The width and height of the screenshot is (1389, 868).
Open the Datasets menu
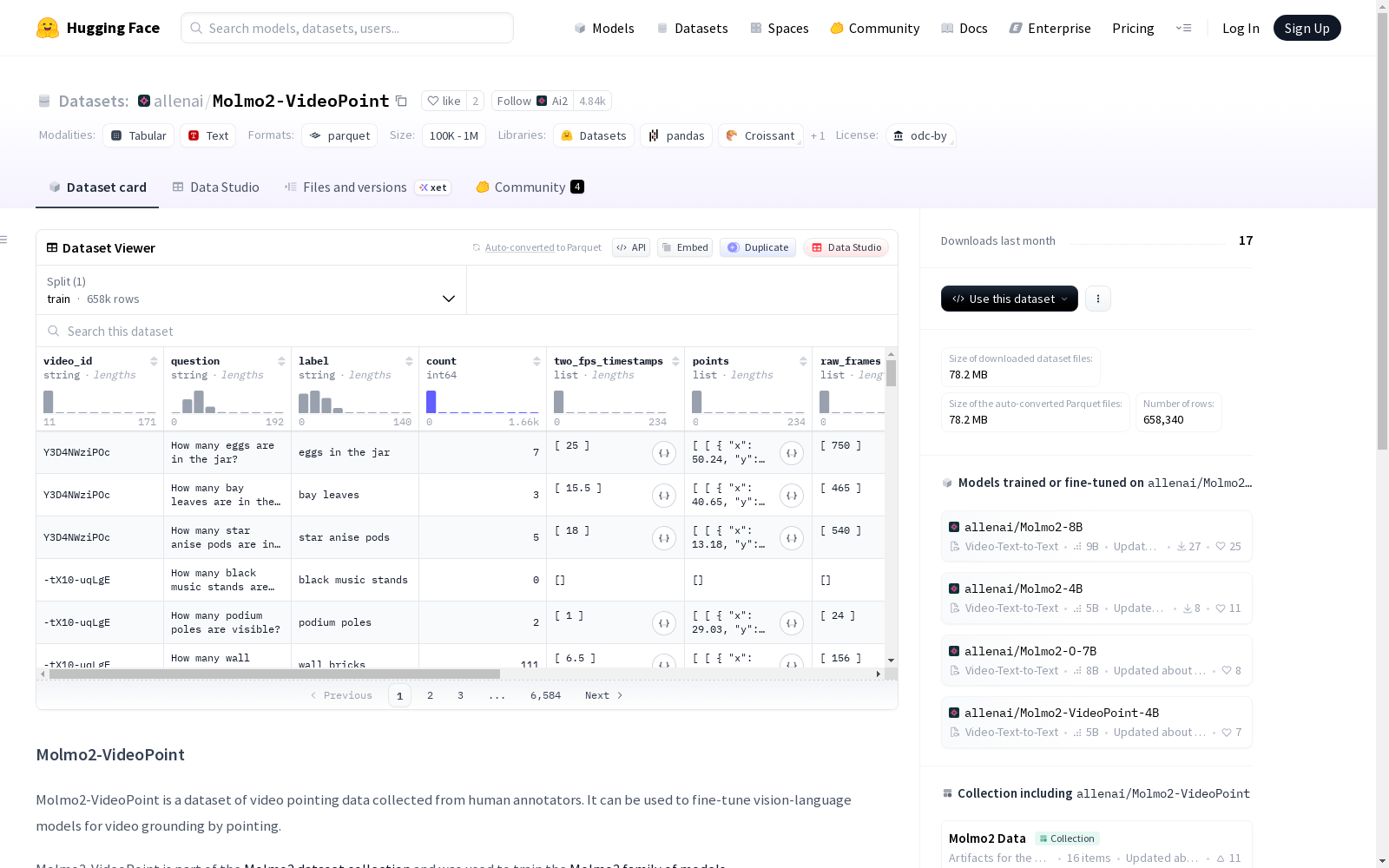(x=692, y=28)
